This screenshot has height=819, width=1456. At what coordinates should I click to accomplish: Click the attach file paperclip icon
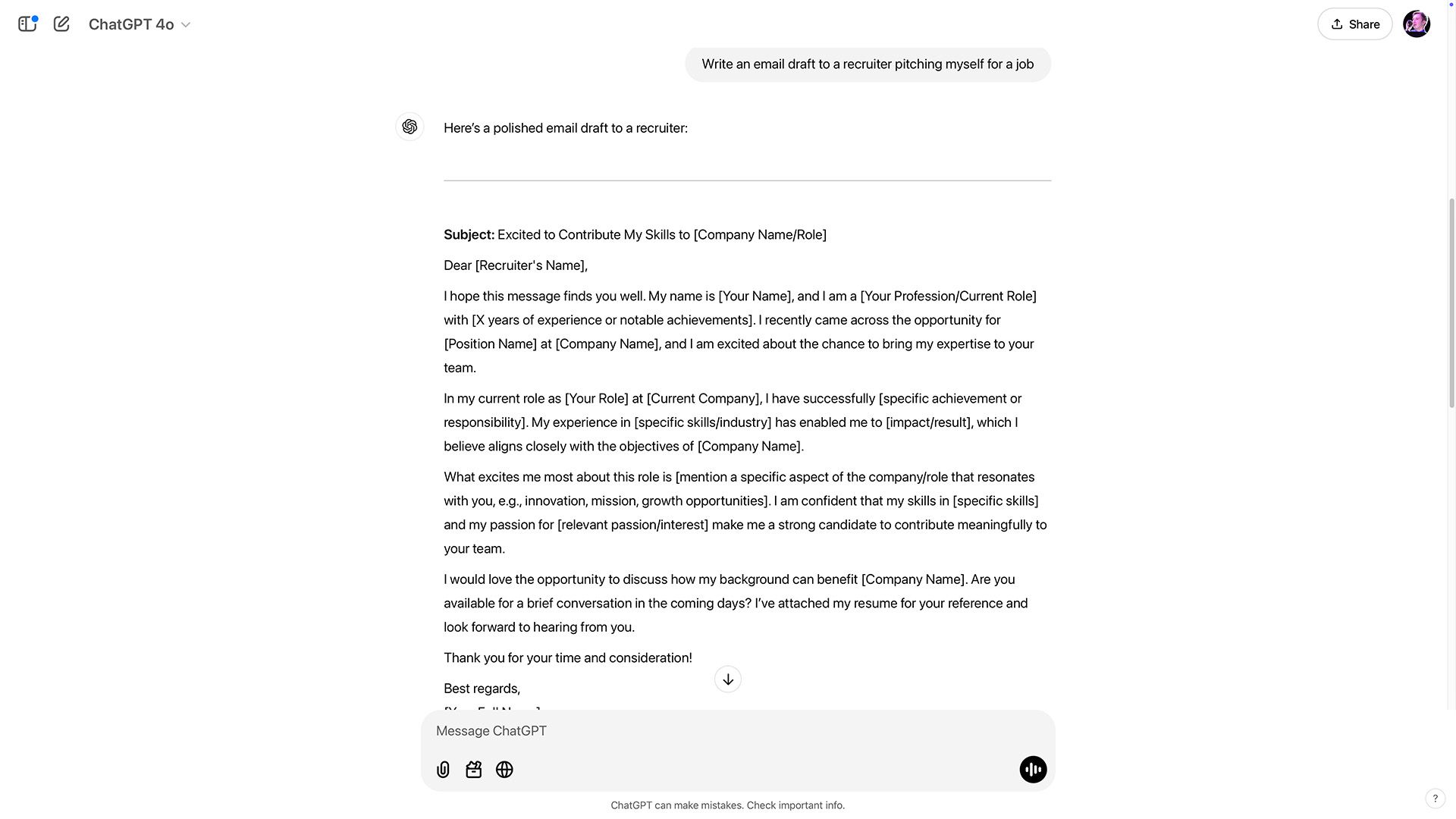(443, 770)
